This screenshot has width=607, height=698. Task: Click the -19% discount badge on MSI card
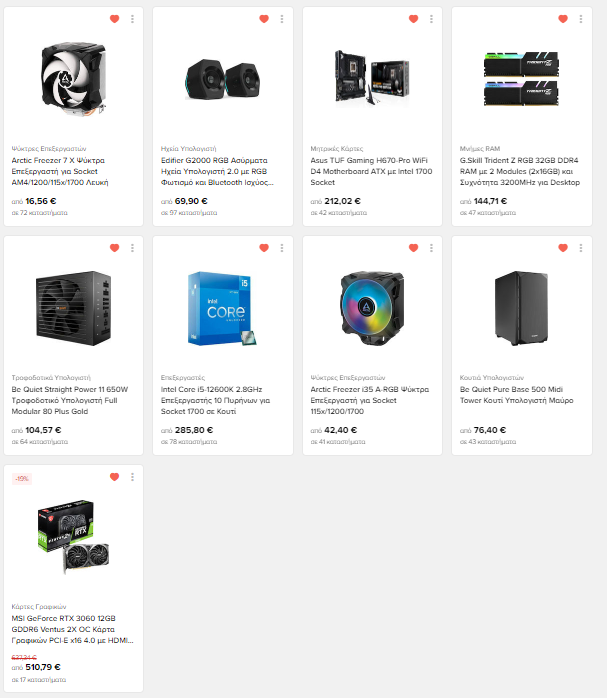point(21,479)
